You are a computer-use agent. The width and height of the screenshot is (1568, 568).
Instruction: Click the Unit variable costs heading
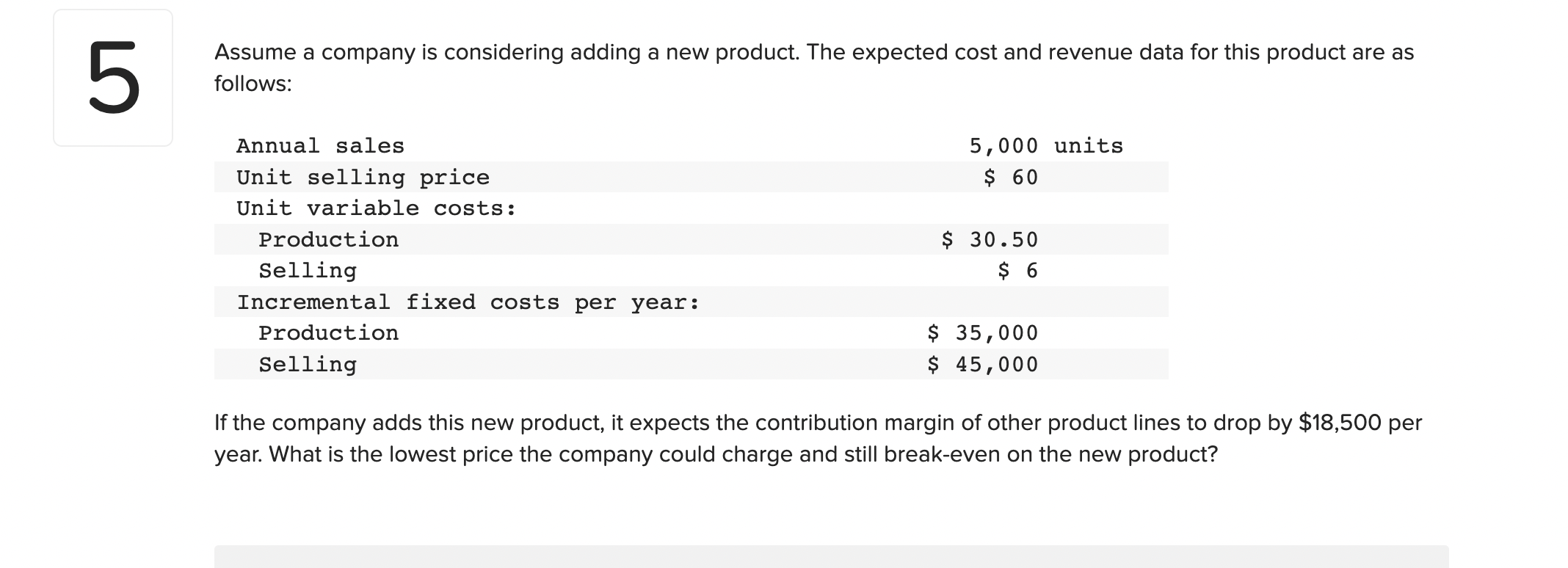click(x=376, y=208)
